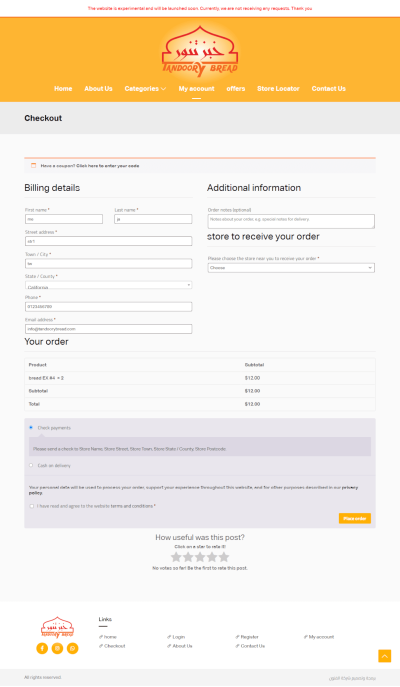400x687 pixels.
Task: Open the offers menu item
Action: (236, 89)
